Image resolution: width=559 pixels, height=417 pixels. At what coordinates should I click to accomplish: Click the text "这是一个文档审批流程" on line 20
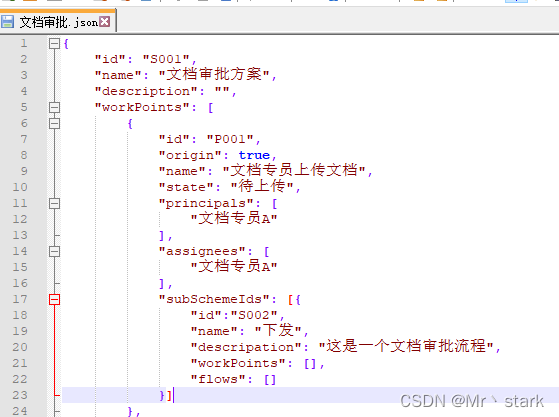click(406, 346)
